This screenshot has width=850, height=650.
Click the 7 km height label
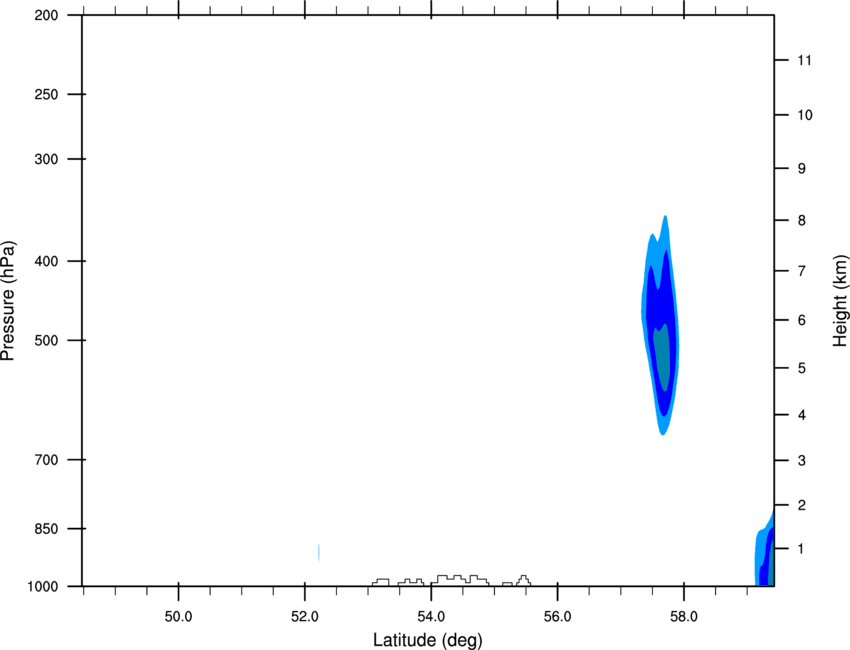(x=802, y=271)
